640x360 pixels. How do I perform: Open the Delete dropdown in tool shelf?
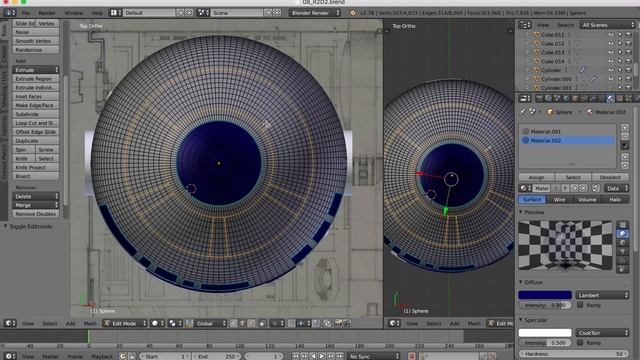[x=36, y=196]
